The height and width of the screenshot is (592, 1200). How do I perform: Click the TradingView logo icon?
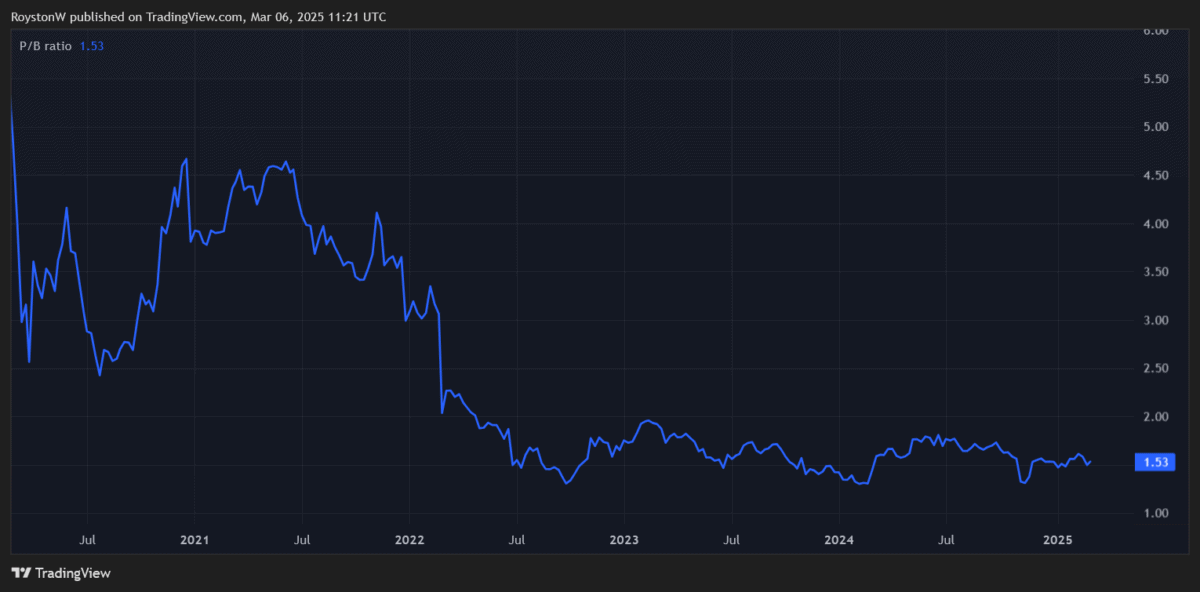coord(21,573)
